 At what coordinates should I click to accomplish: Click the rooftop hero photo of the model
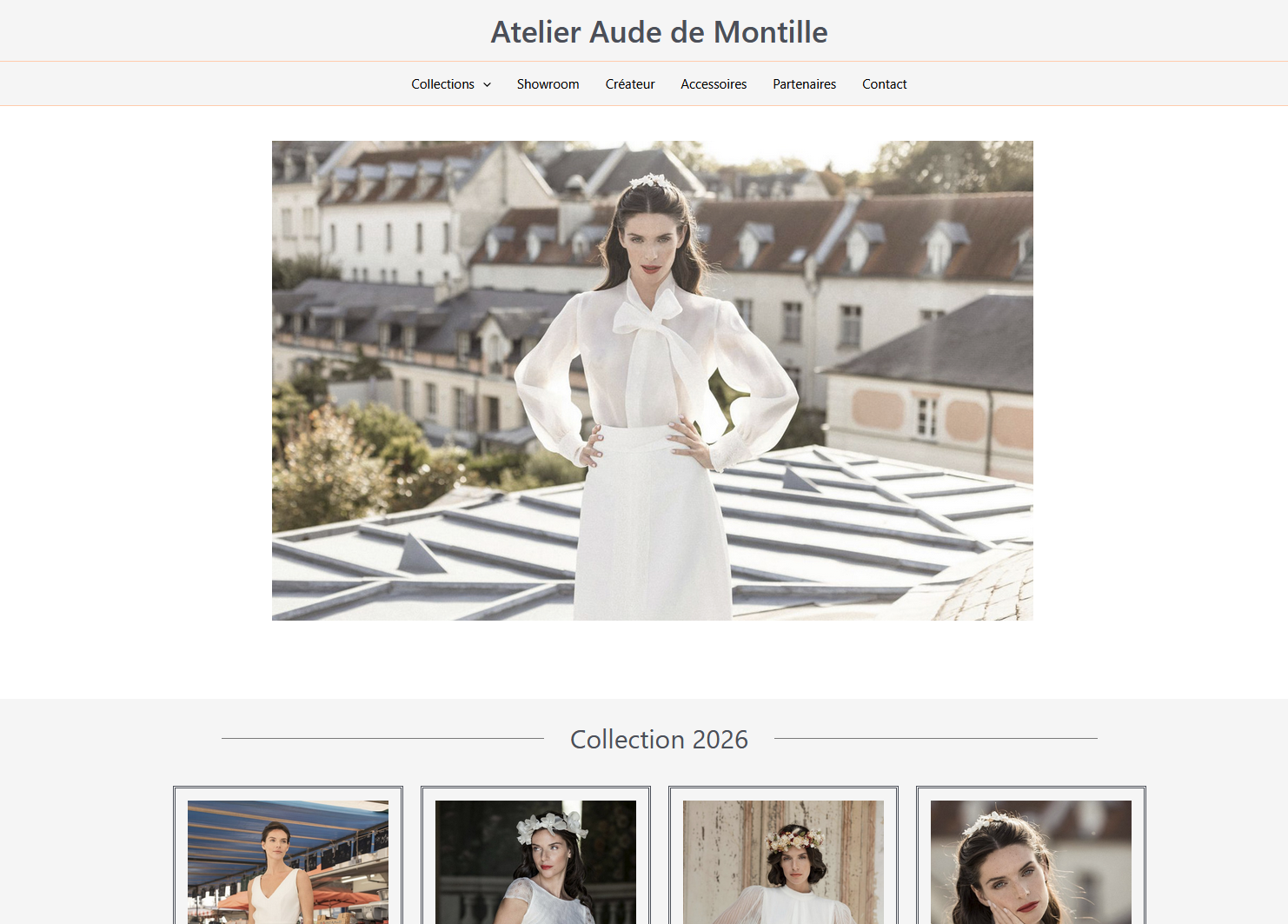(653, 381)
